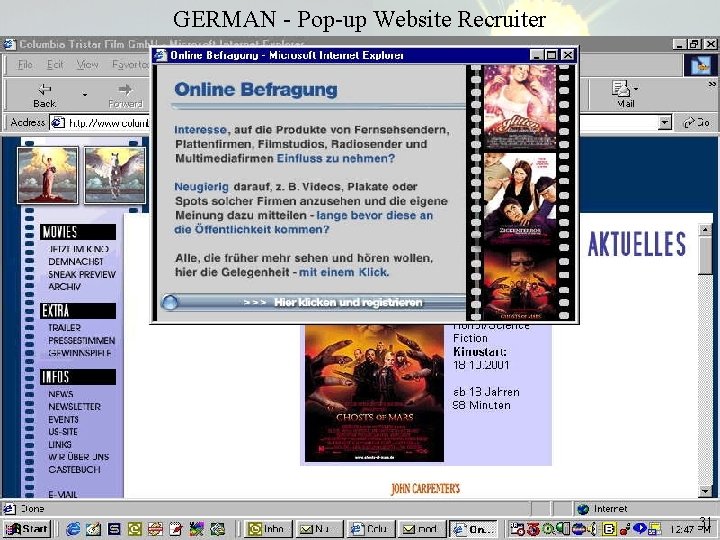Open the Back button history dropdown arrow
Viewport: 720px width, 540px height.
(85, 95)
